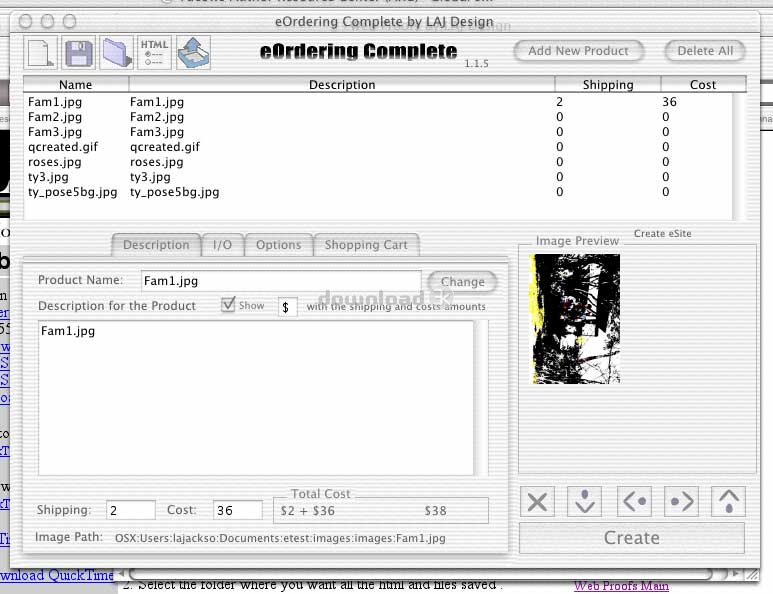Open the folder icon in toolbar
Screen dimensions: 773x594
coord(117,52)
